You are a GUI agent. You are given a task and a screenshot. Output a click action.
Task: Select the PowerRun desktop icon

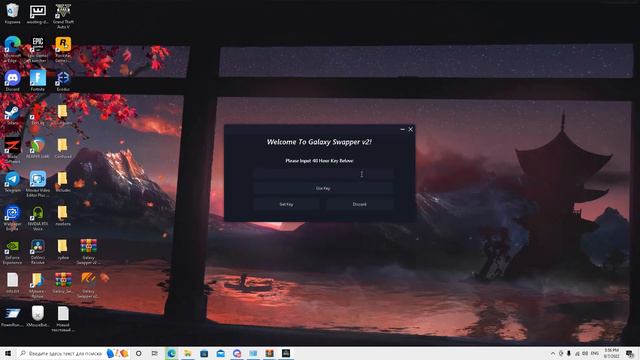13,316
